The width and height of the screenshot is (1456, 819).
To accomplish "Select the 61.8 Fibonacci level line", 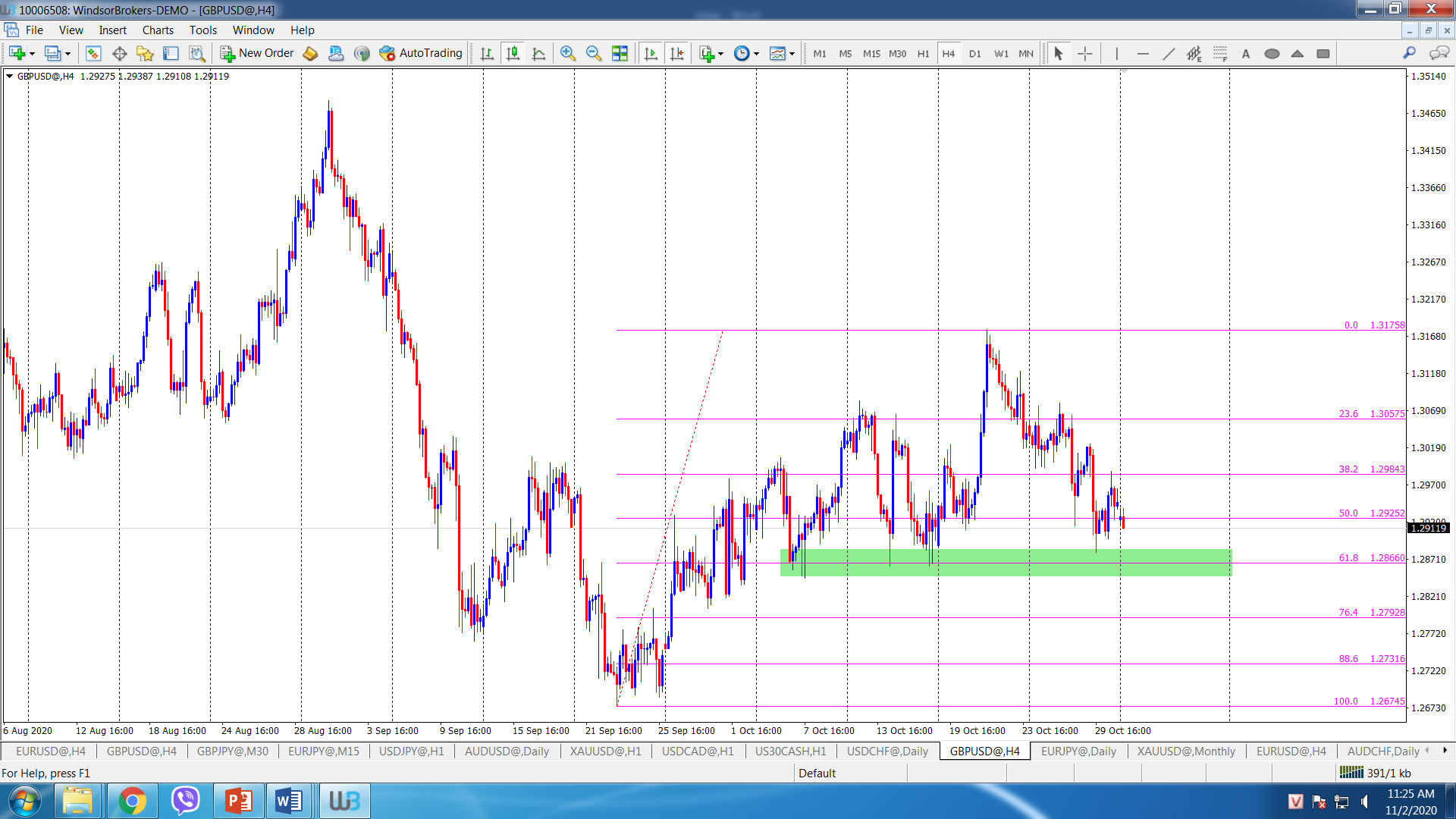I will click(1011, 563).
